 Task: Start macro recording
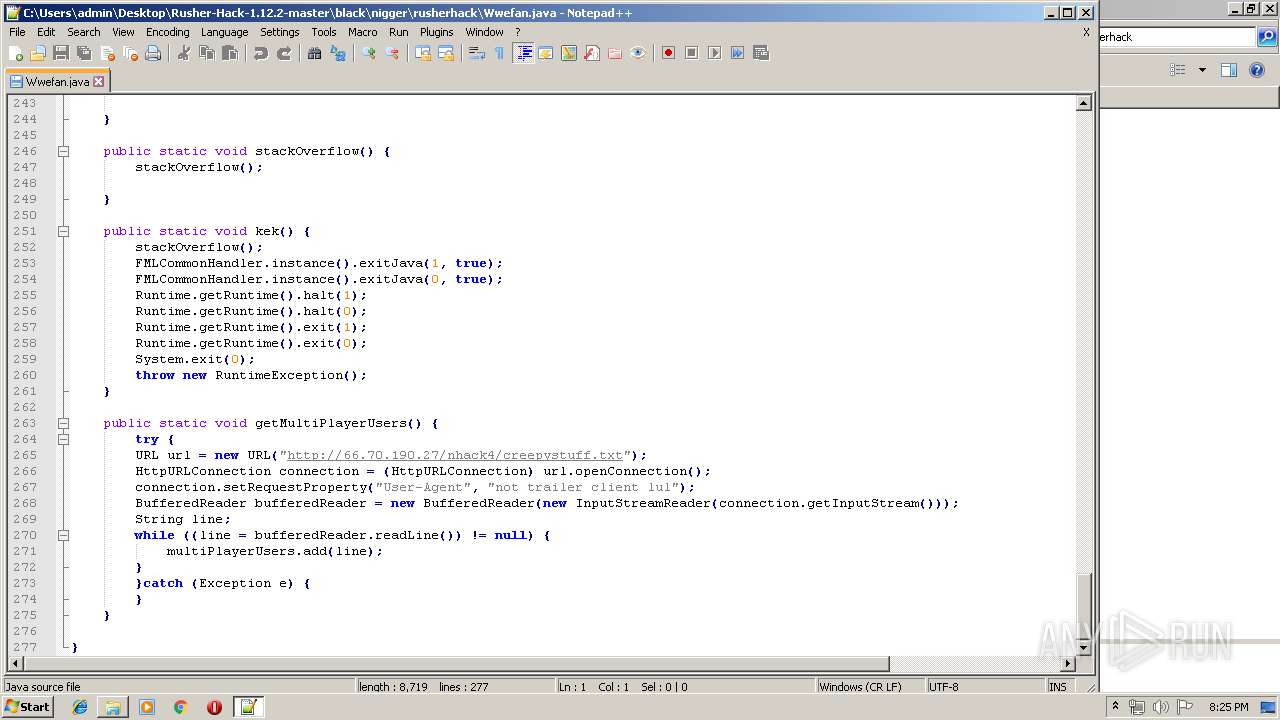click(x=668, y=53)
